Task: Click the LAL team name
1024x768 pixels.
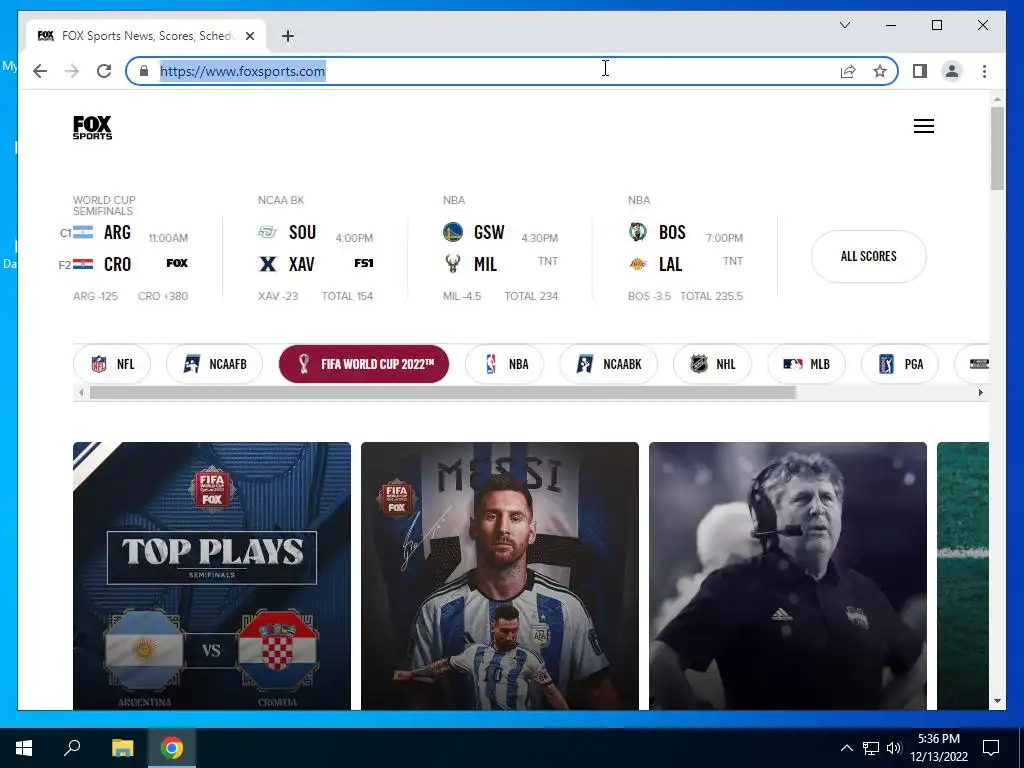Action: pos(670,264)
